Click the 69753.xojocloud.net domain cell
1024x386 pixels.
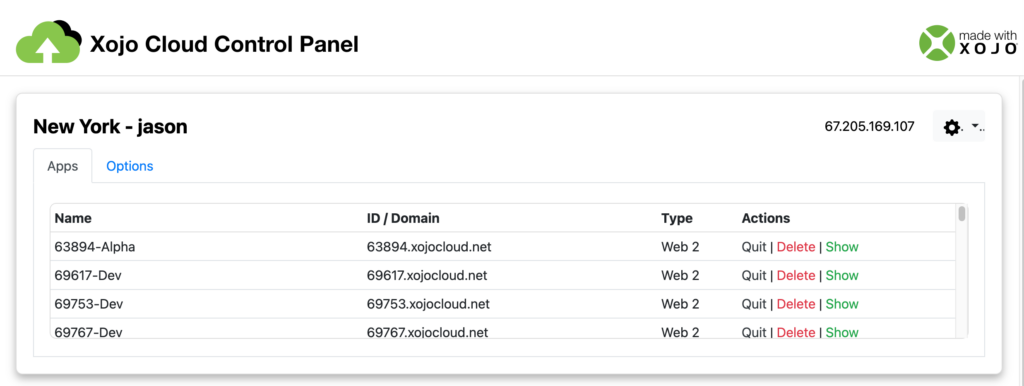[428, 304]
